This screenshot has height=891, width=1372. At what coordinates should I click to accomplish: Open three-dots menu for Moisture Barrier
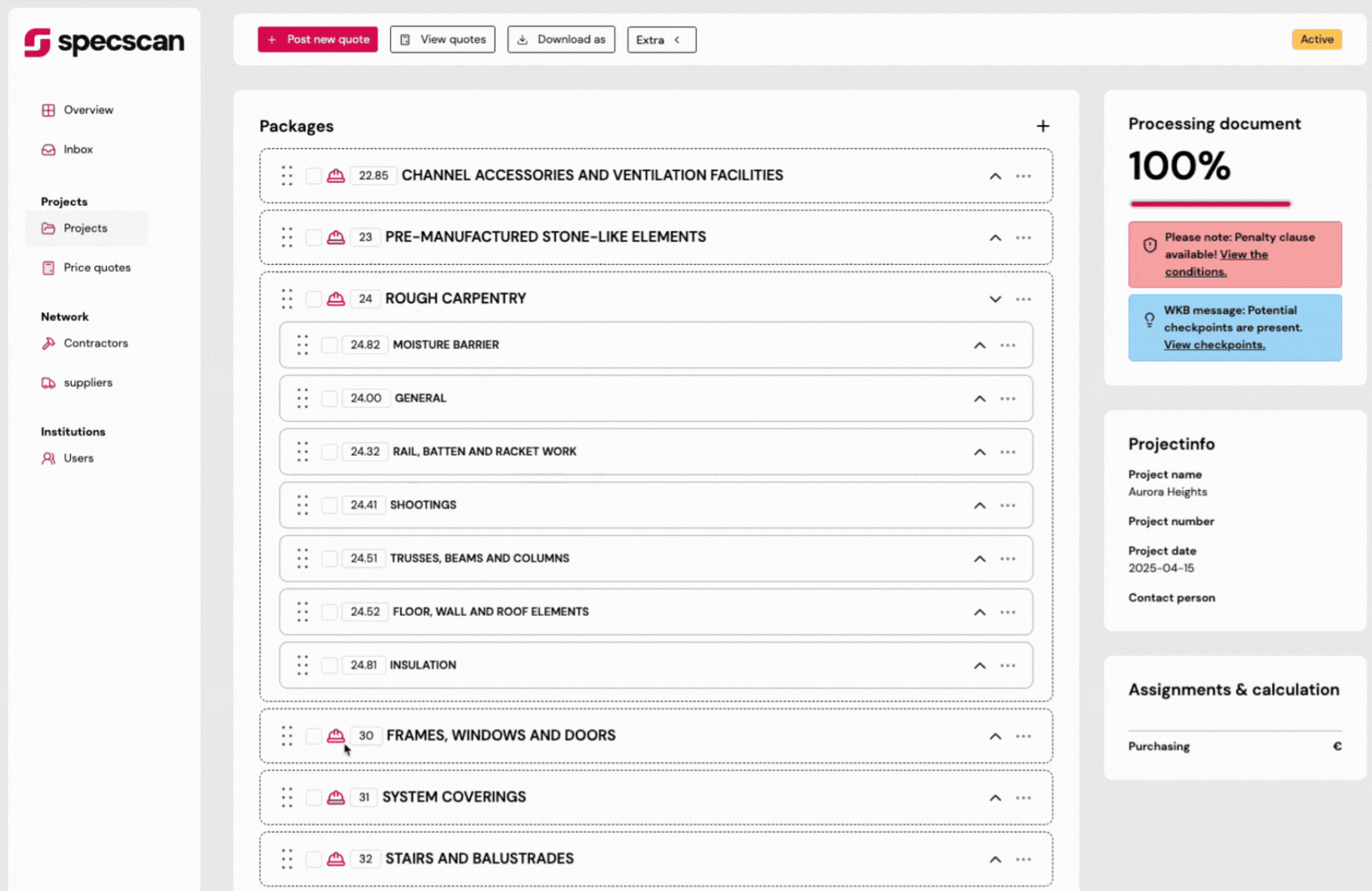[x=1008, y=346]
